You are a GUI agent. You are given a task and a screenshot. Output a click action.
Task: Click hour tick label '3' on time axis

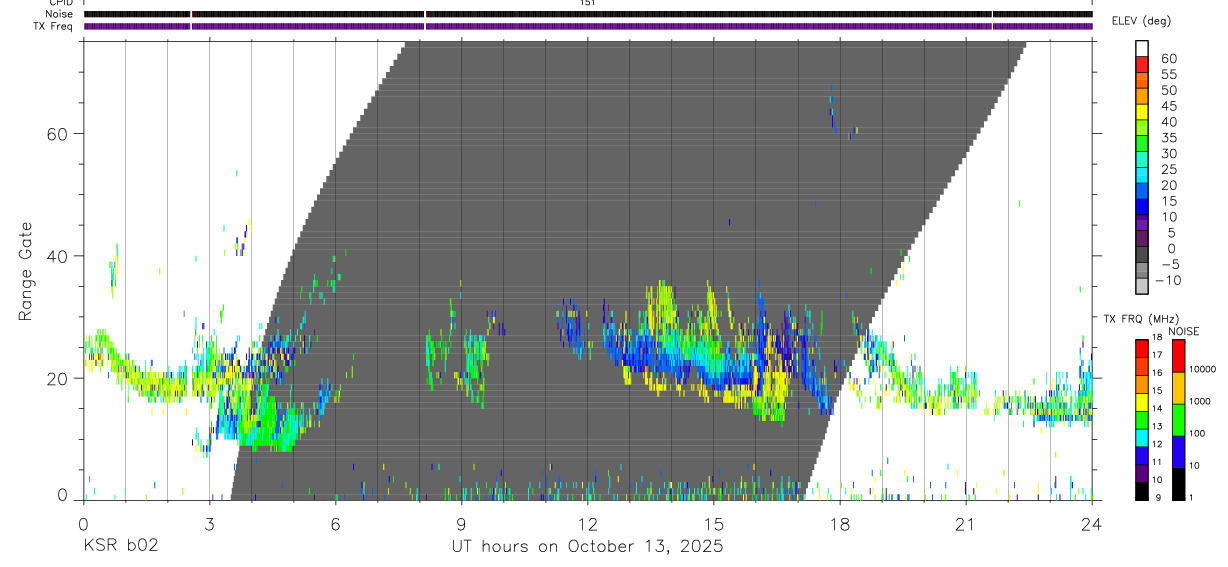tap(209, 523)
